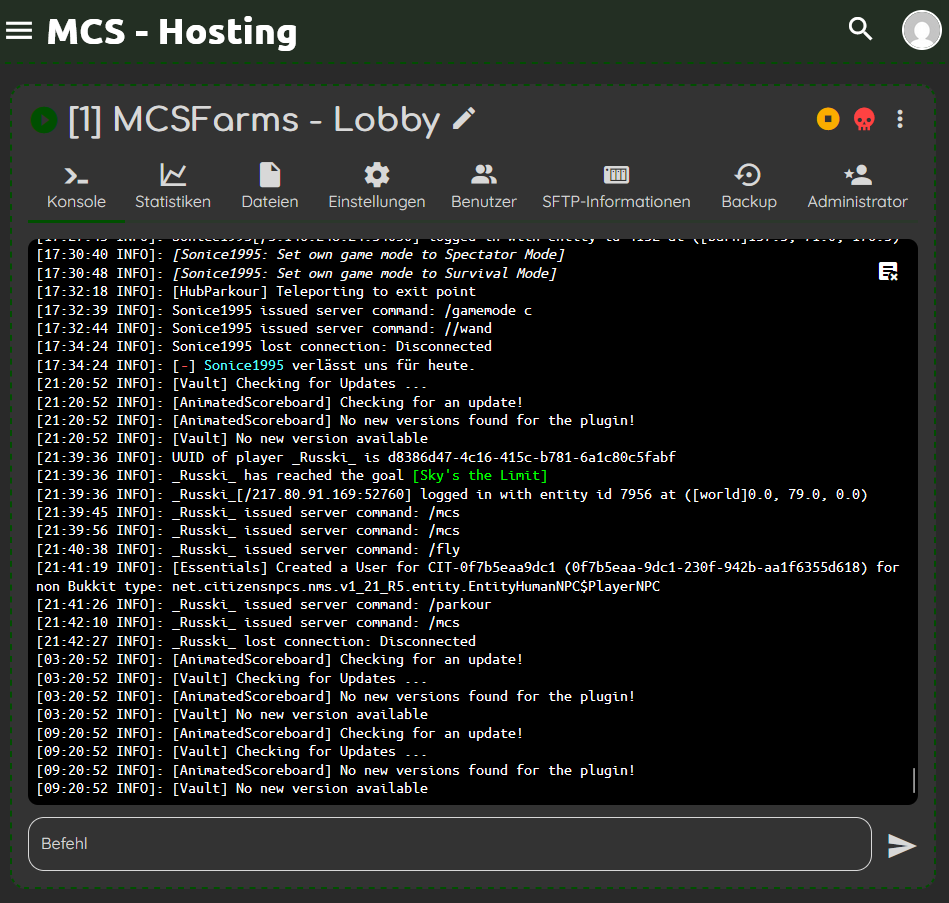Stop the server with orange button
This screenshot has height=903, width=949.
[827, 119]
